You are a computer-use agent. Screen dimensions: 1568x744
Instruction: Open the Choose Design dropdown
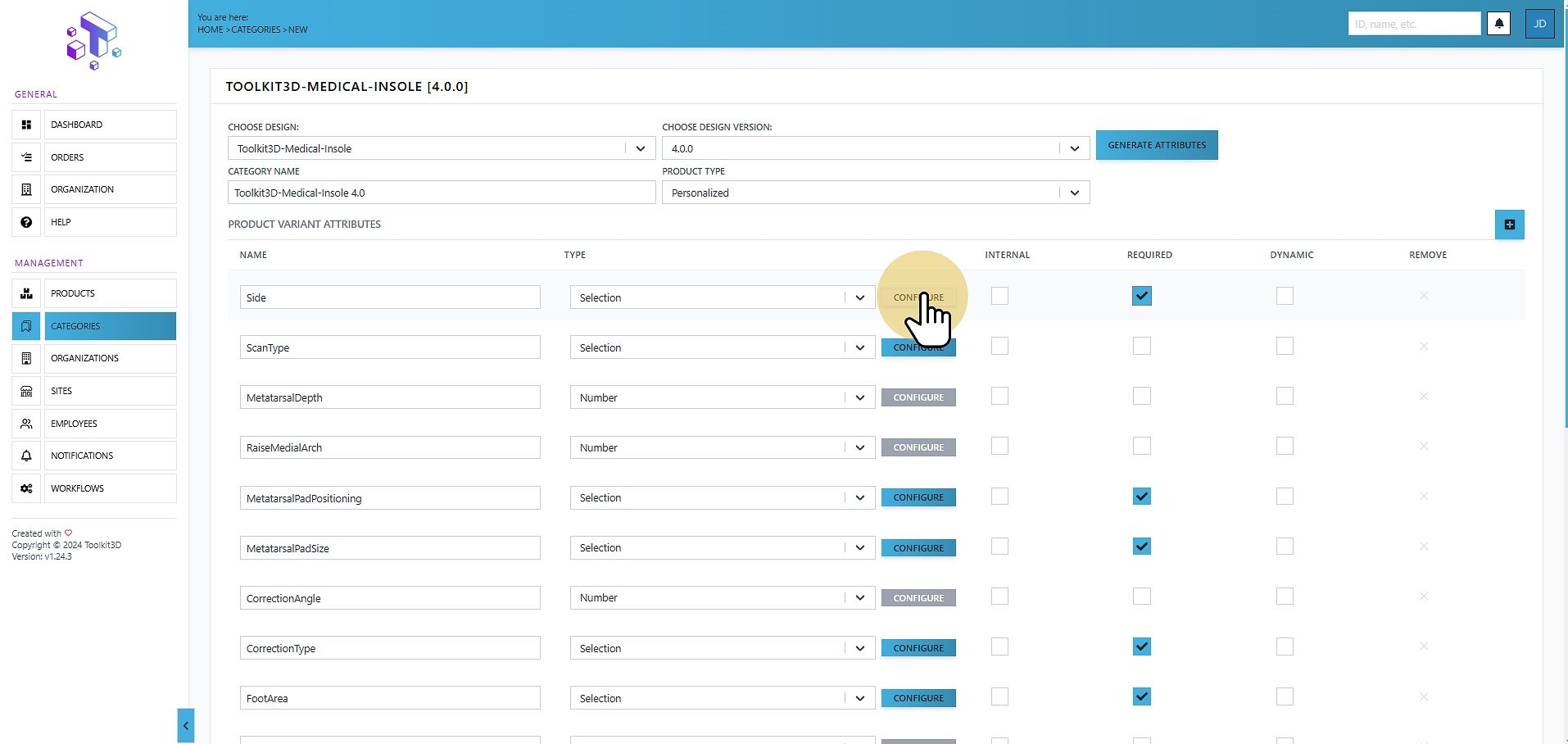click(x=442, y=148)
